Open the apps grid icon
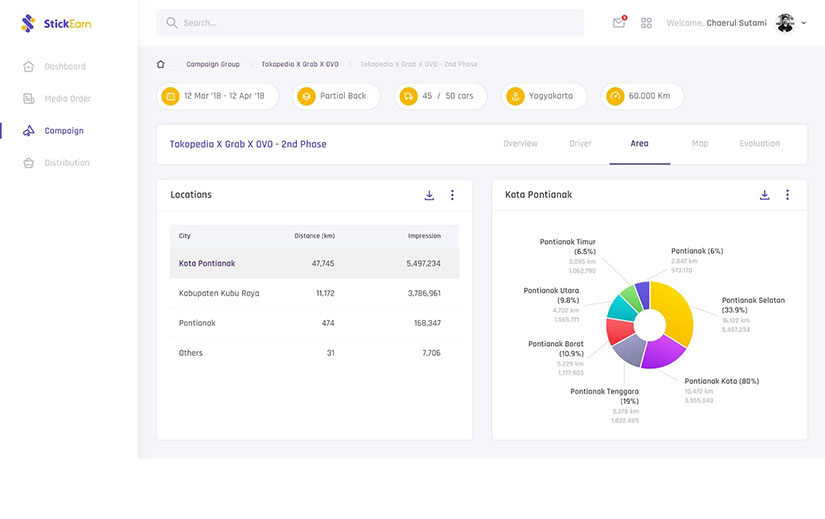Viewport: 825px width, 519px height. coord(646,23)
